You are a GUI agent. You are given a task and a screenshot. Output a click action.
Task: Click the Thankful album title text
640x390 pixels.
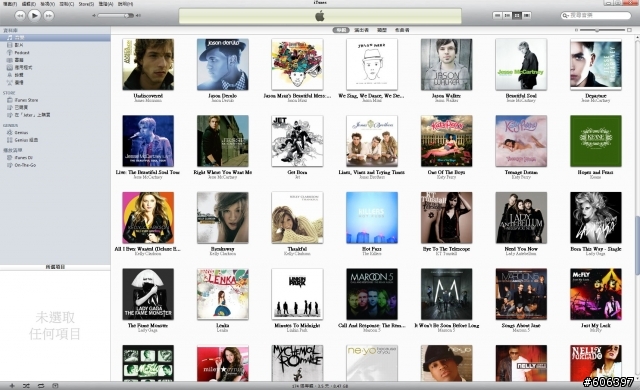297,249
